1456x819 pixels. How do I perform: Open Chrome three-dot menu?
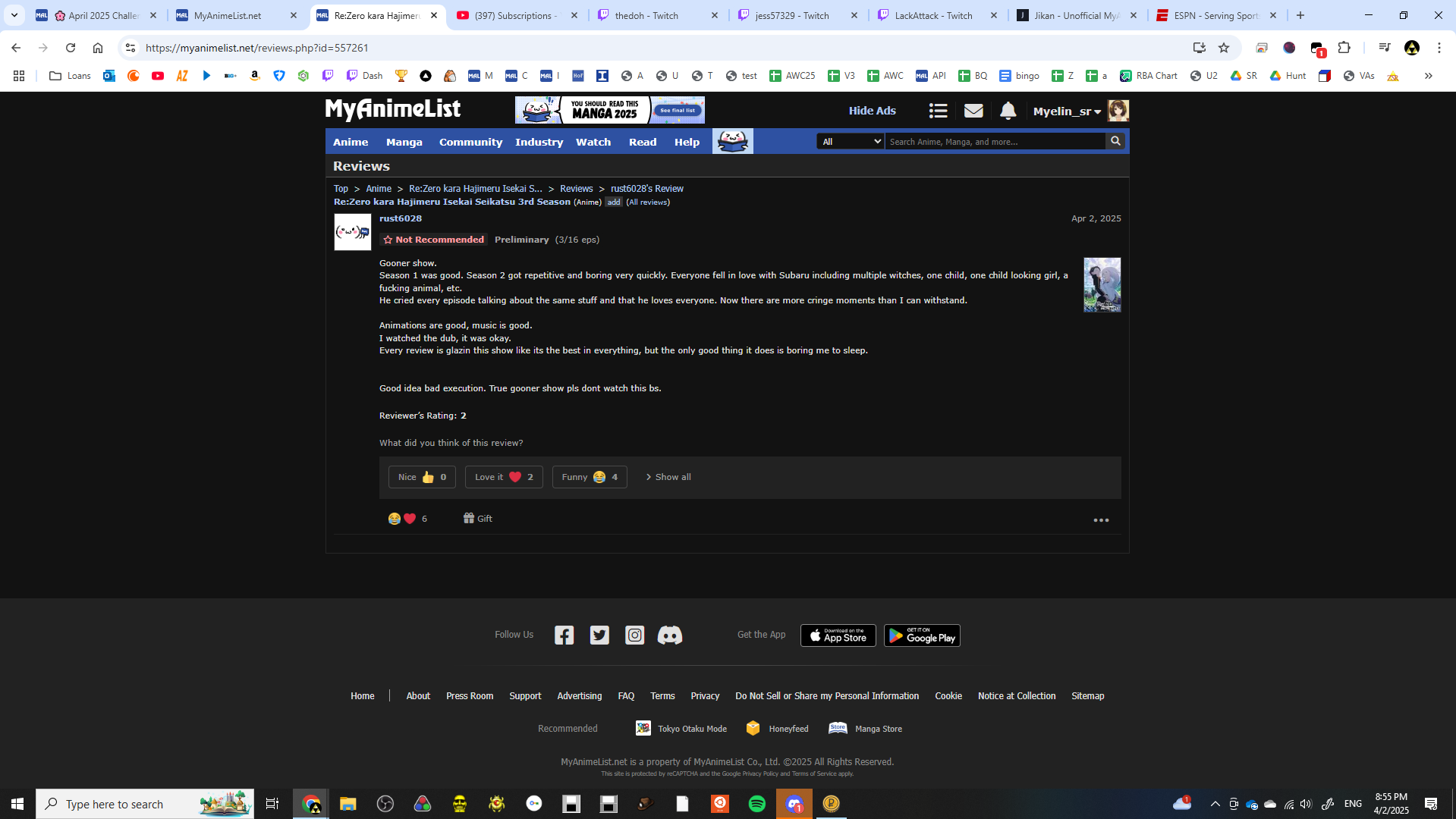(x=1439, y=48)
